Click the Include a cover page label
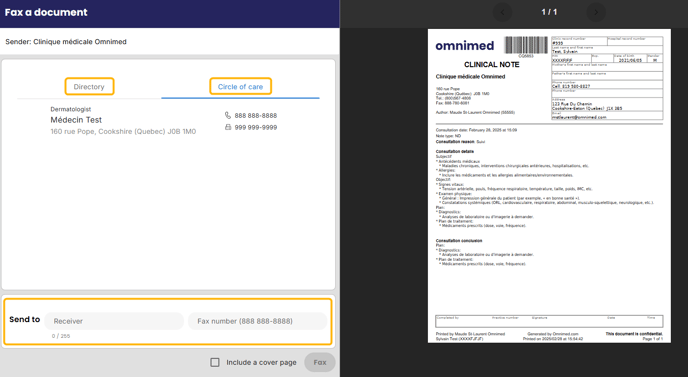 (x=262, y=363)
